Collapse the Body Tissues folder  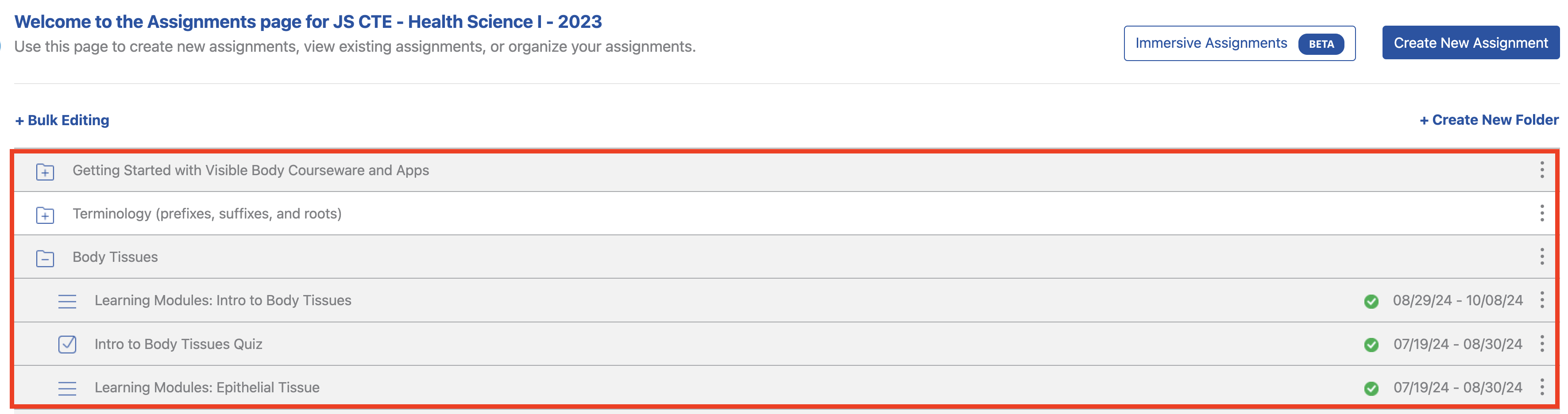(45, 258)
